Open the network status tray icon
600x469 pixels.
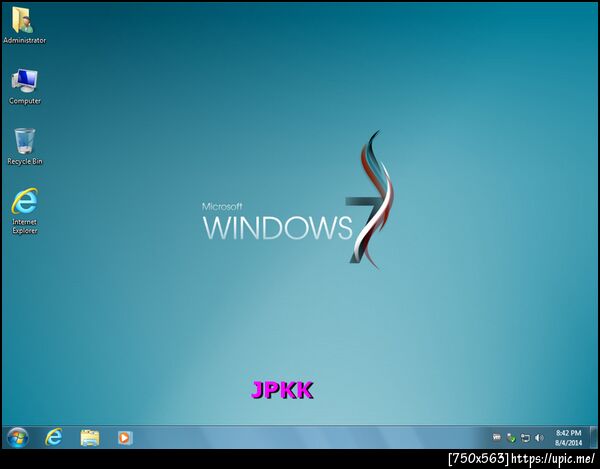(525, 438)
